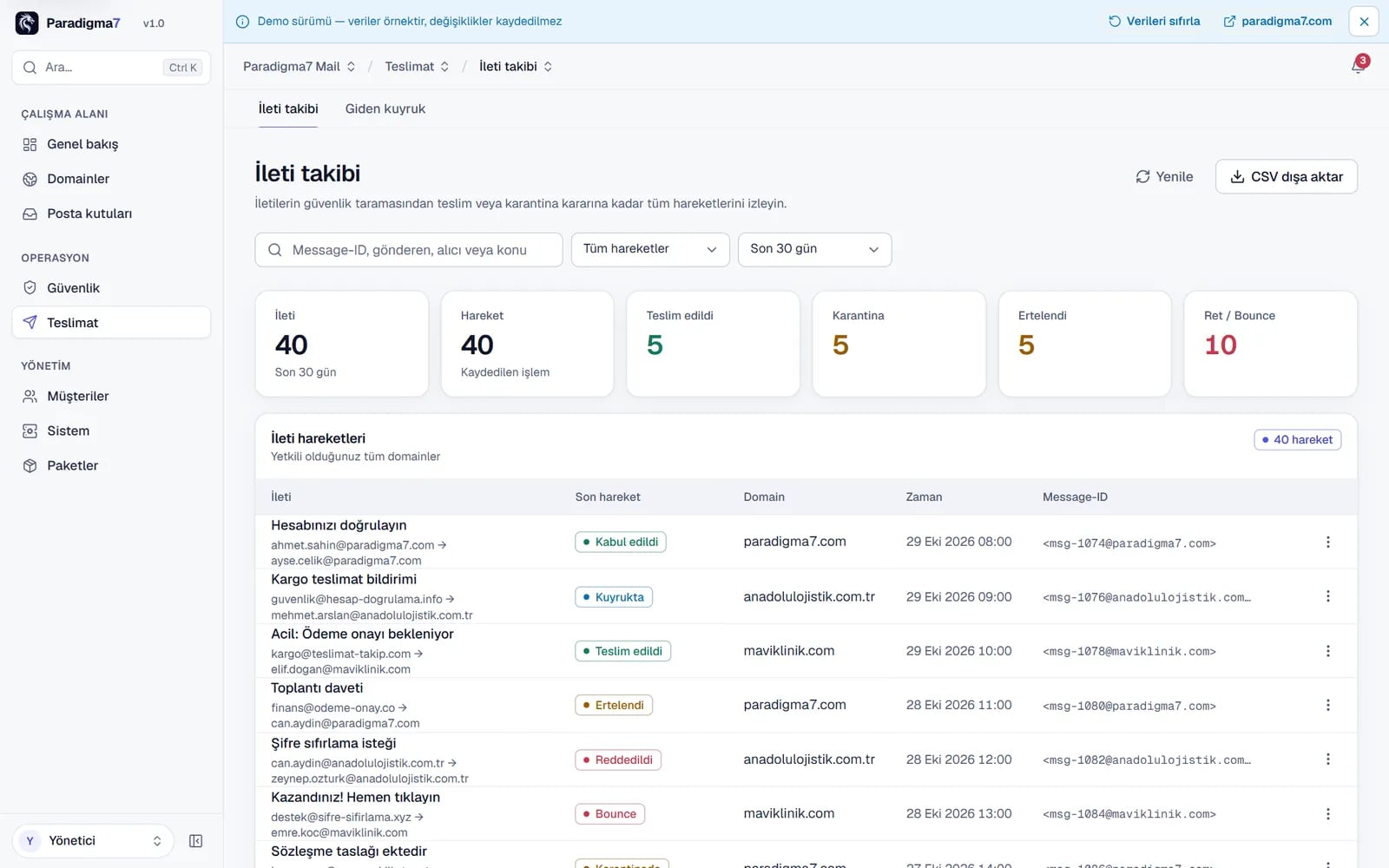
Task: Open row menu for Kargo teslimat bildirimi
Action: tap(1327, 596)
